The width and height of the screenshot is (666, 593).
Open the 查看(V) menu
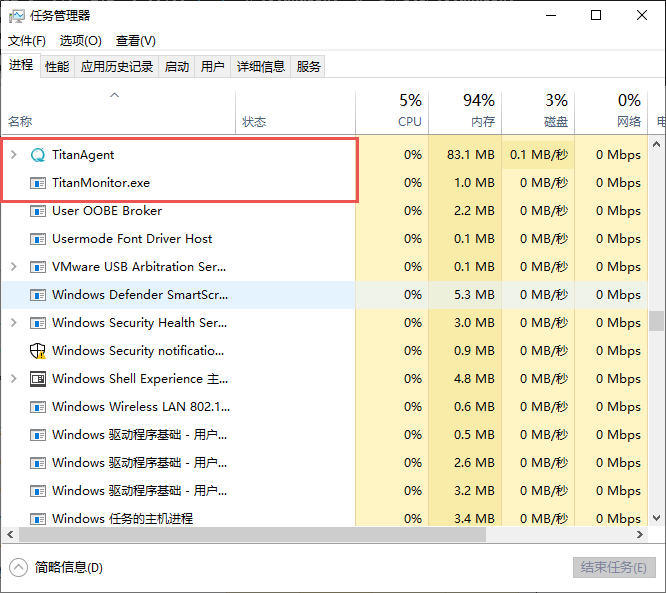point(135,41)
